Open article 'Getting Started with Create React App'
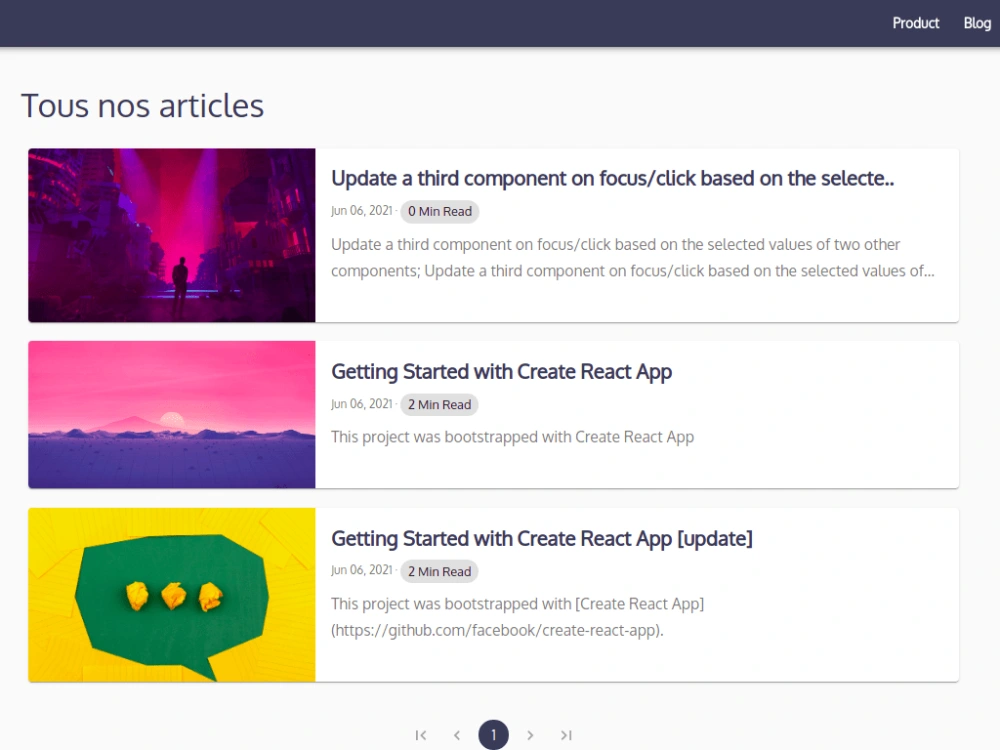 [x=501, y=372]
